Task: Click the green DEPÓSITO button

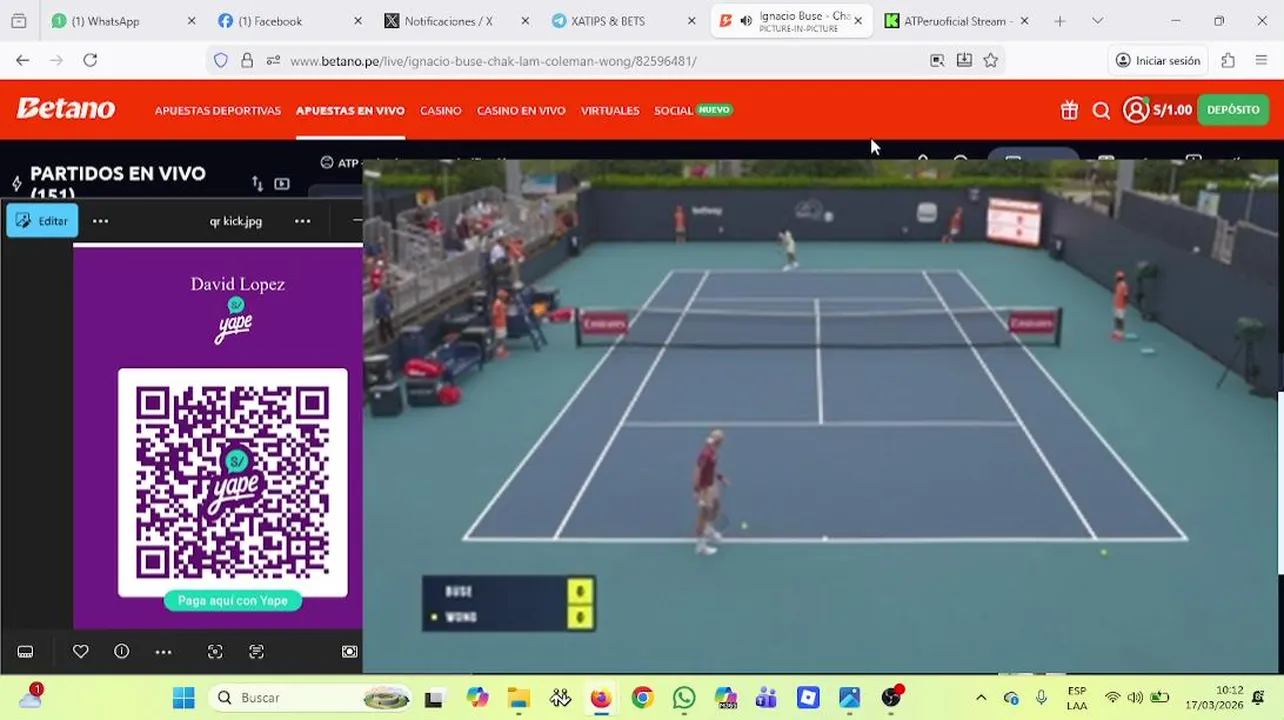Action: (x=1233, y=110)
